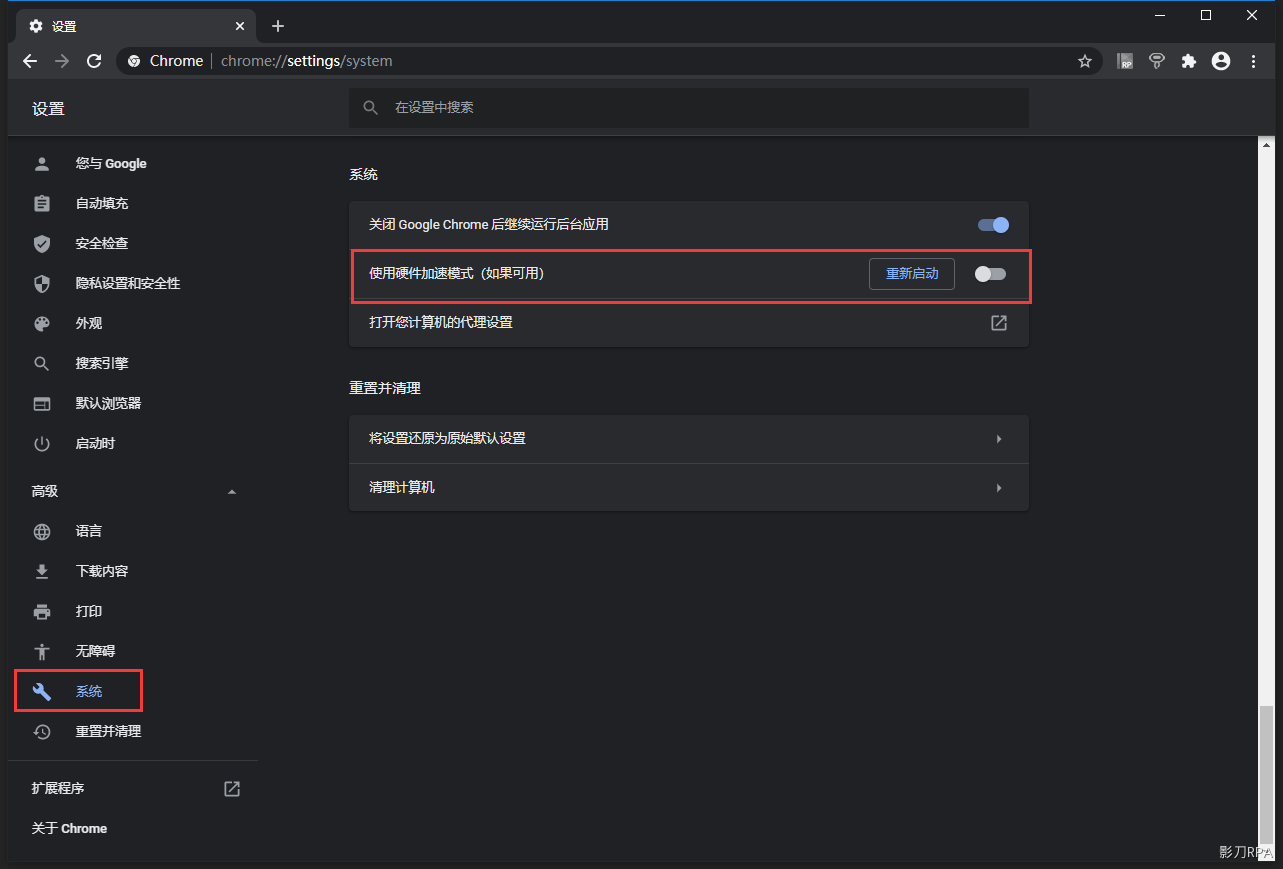
Task: Enable 使用硬件加速模式 toggle
Action: (990, 274)
